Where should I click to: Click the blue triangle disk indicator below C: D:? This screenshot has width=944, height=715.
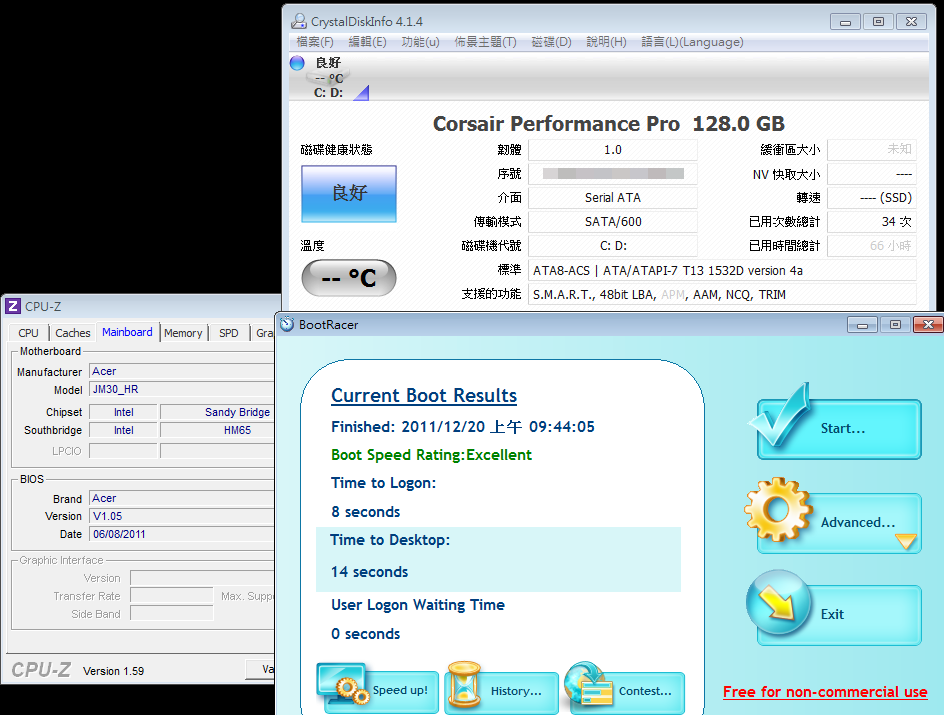(361, 93)
